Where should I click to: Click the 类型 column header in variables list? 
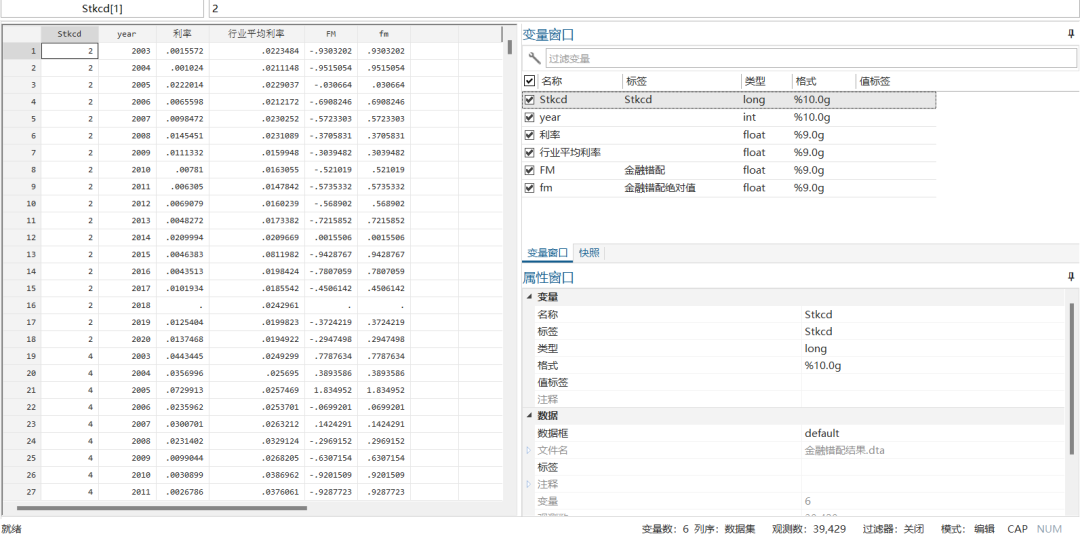point(754,81)
